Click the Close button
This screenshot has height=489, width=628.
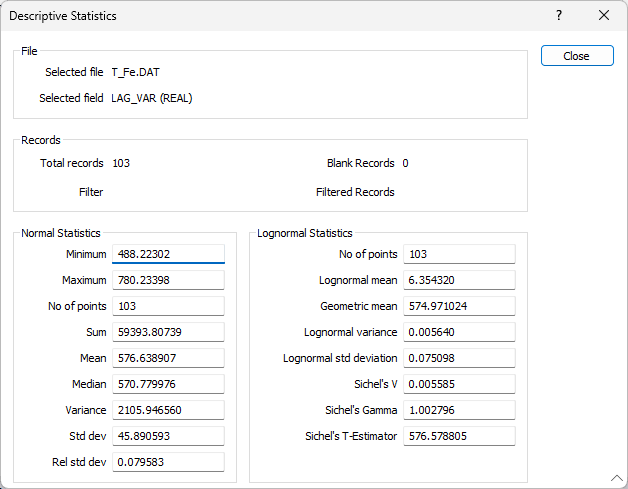577,56
